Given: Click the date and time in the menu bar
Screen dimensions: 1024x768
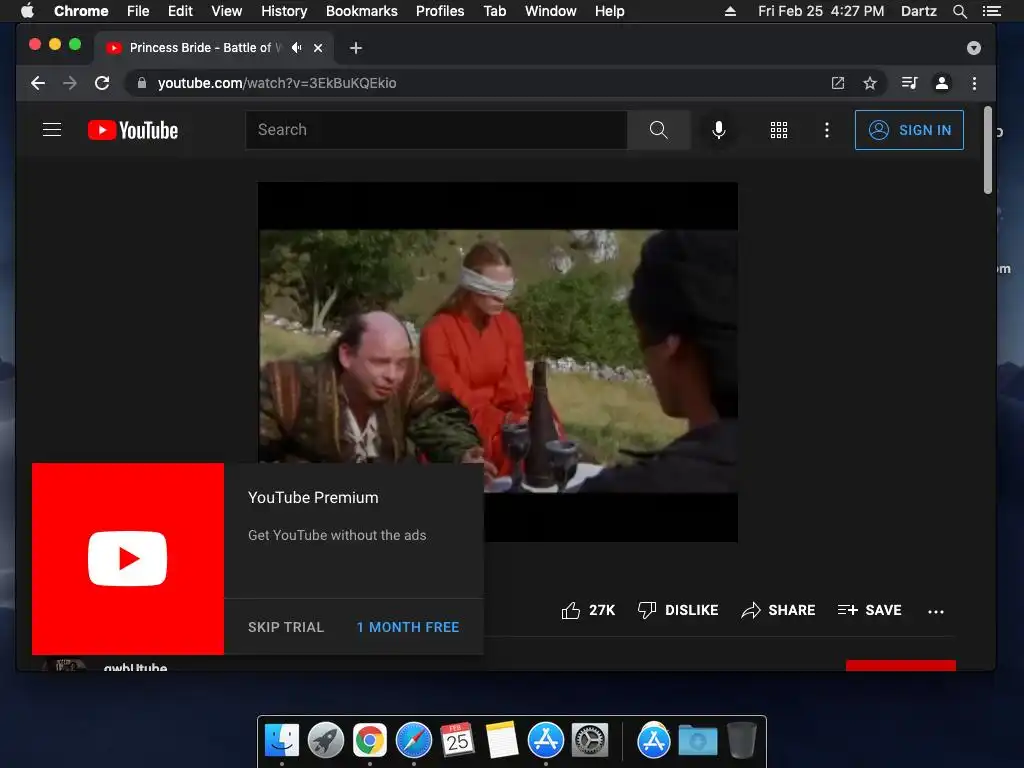Looking at the screenshot, I should [821, 11].
